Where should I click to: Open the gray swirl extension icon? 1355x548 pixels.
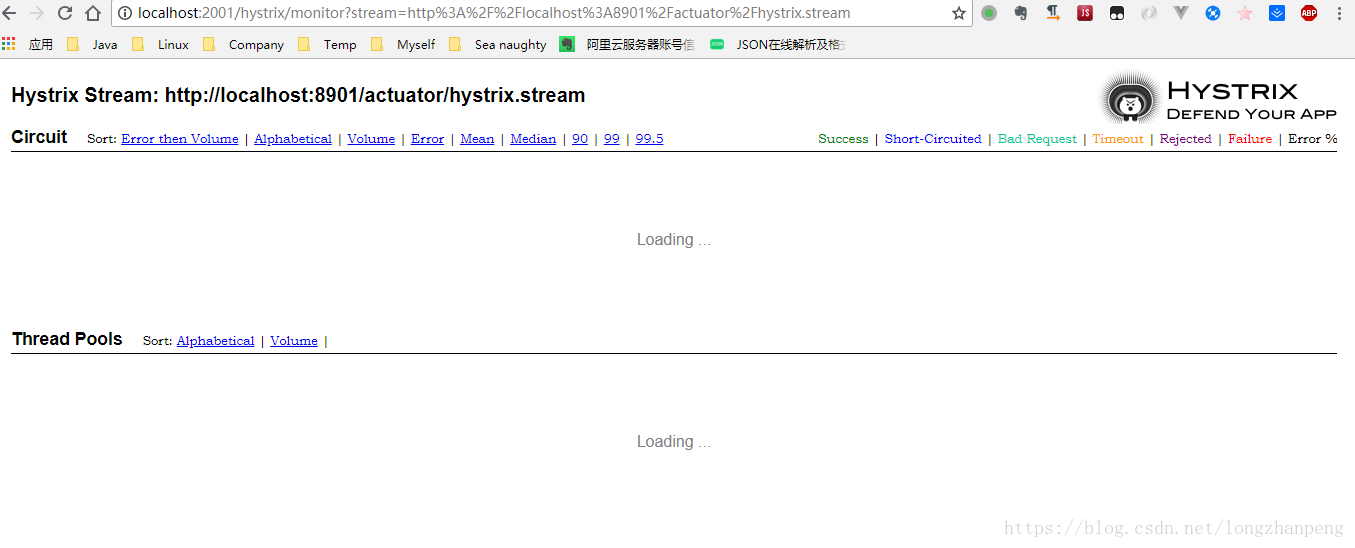(1149, 13)
